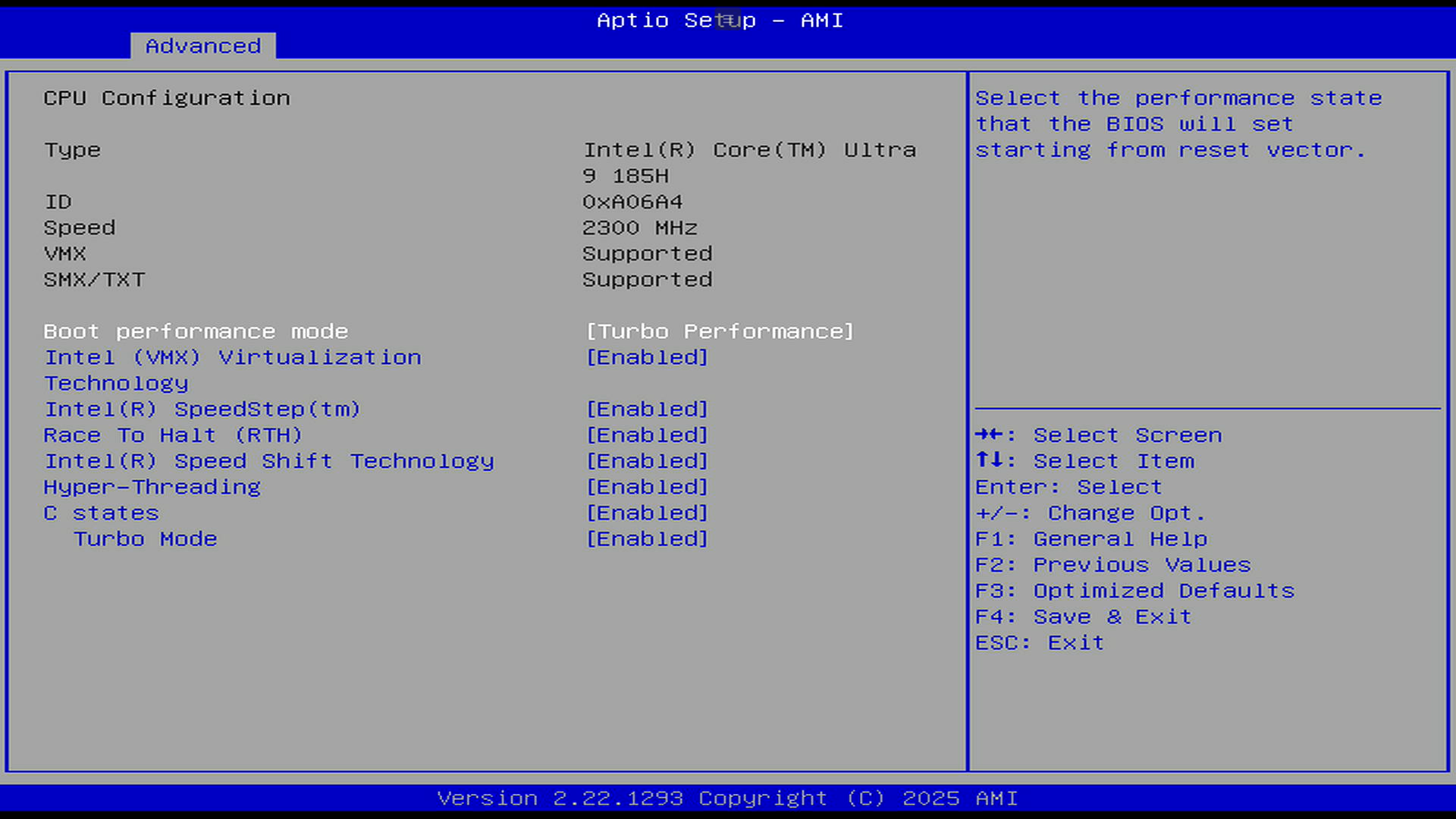Viewport: 1456px width, 819px height.
Task: Change the Race To Halt Enabled value
Action: point(647,435)
